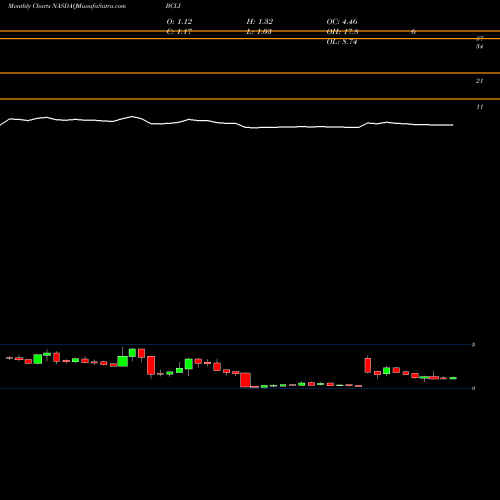Image resolution: width=500 pixels, height=500 pixels.
Task: Click the open value 'O: 1.12'
Action: tap(179, 21)
